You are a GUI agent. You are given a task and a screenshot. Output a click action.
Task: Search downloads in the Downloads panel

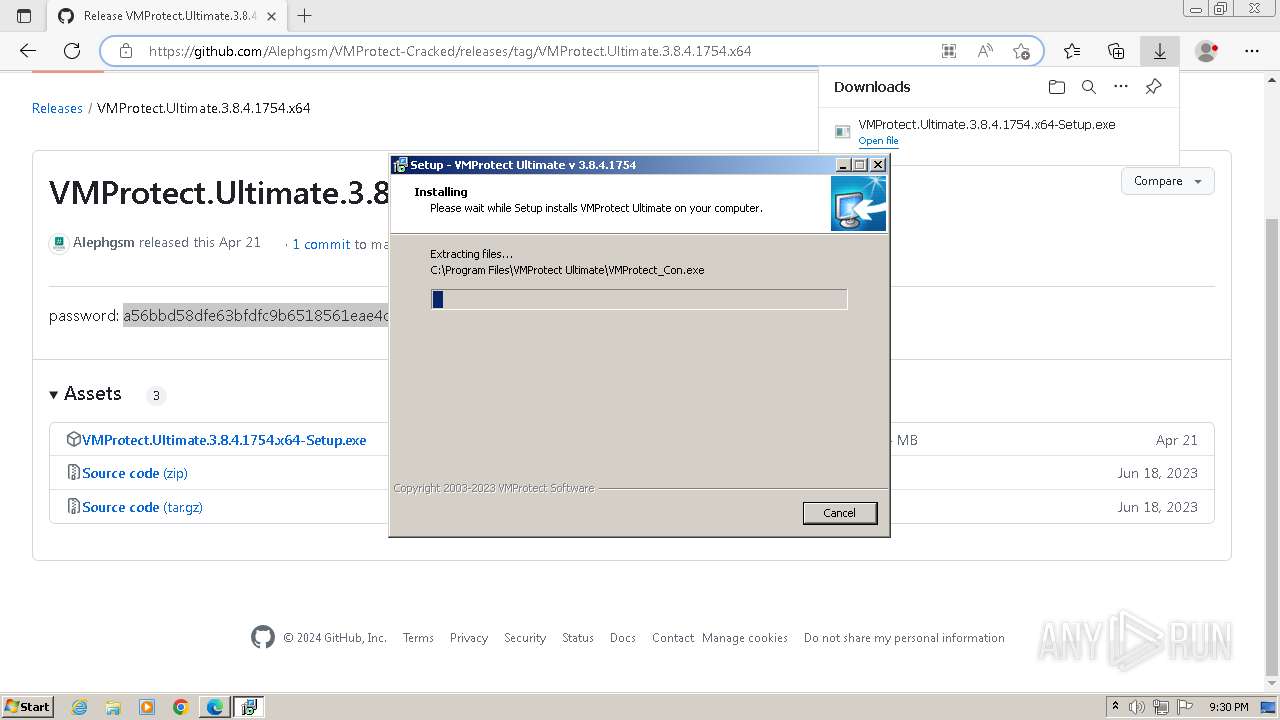click(1089, 87)
